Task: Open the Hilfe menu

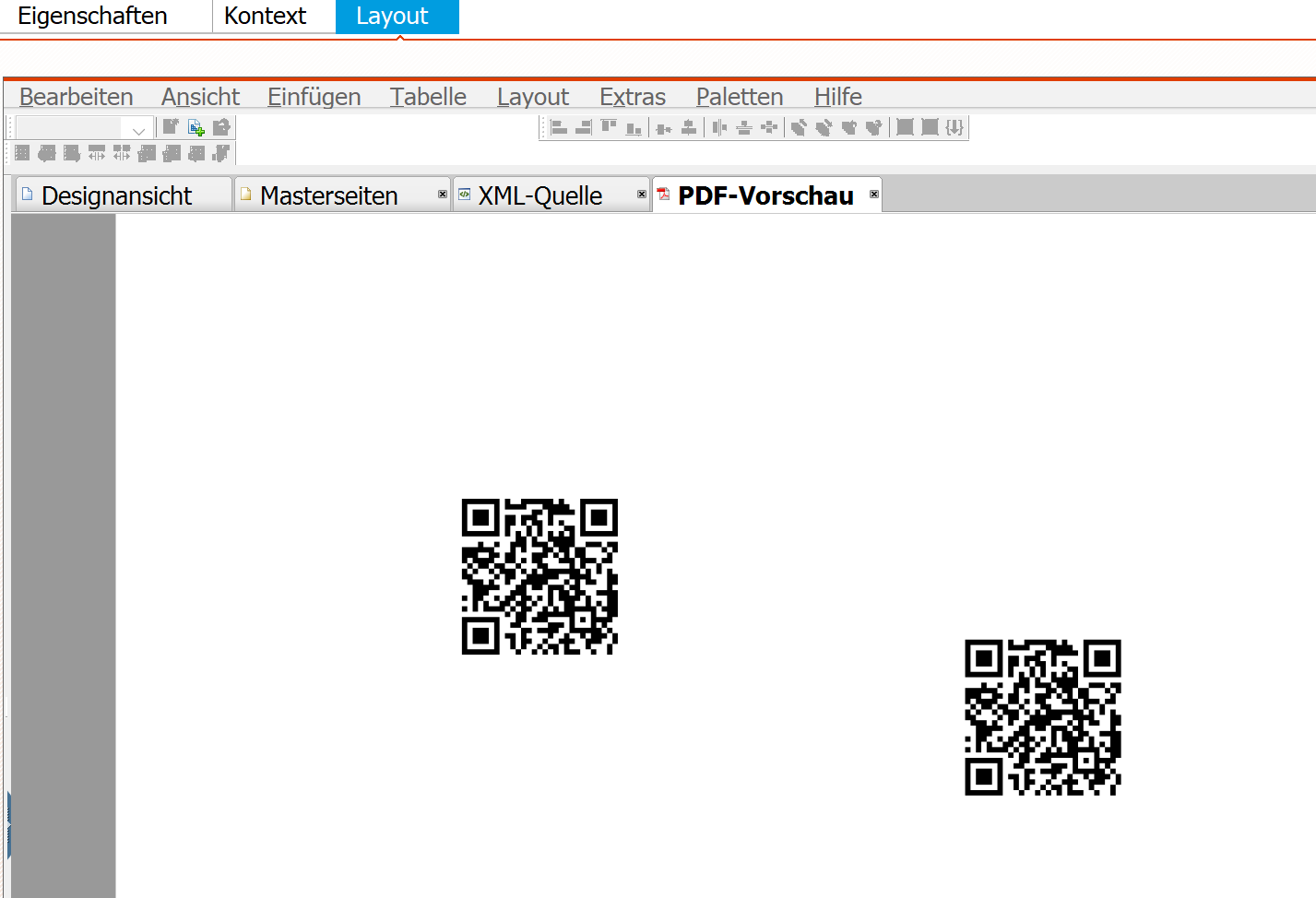Action: click(837, 97)
